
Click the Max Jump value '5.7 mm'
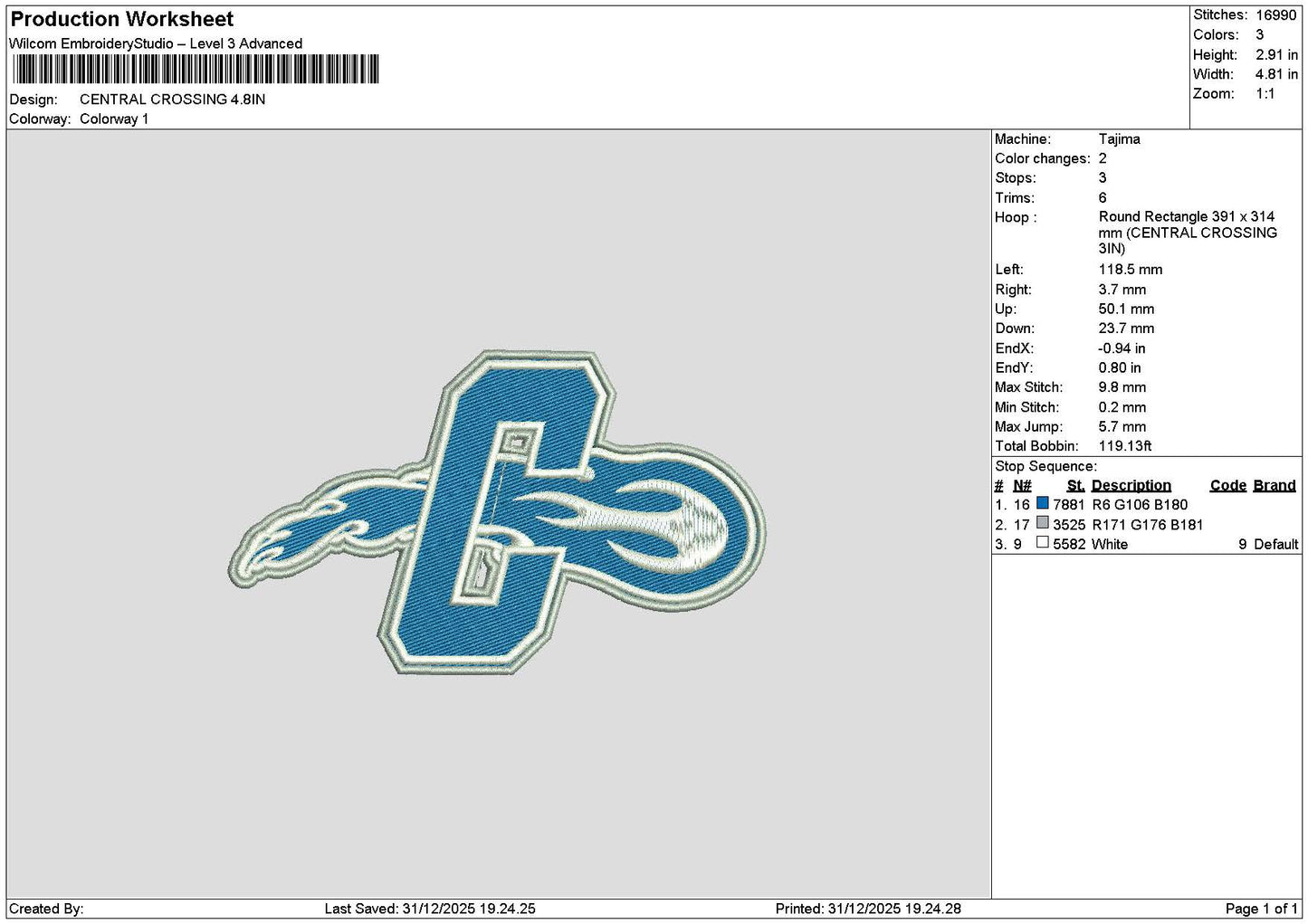click(1122, 427)
